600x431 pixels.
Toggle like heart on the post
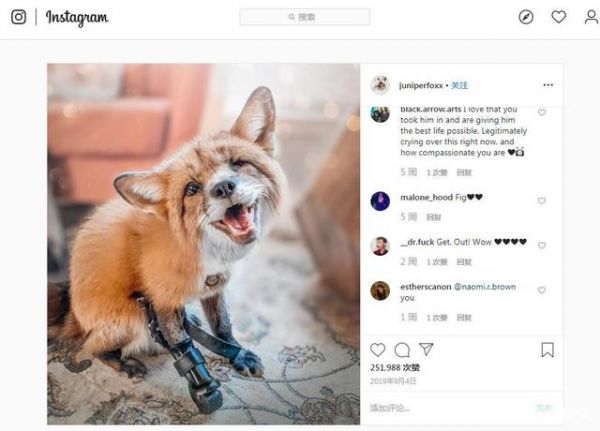pos(378,350)
